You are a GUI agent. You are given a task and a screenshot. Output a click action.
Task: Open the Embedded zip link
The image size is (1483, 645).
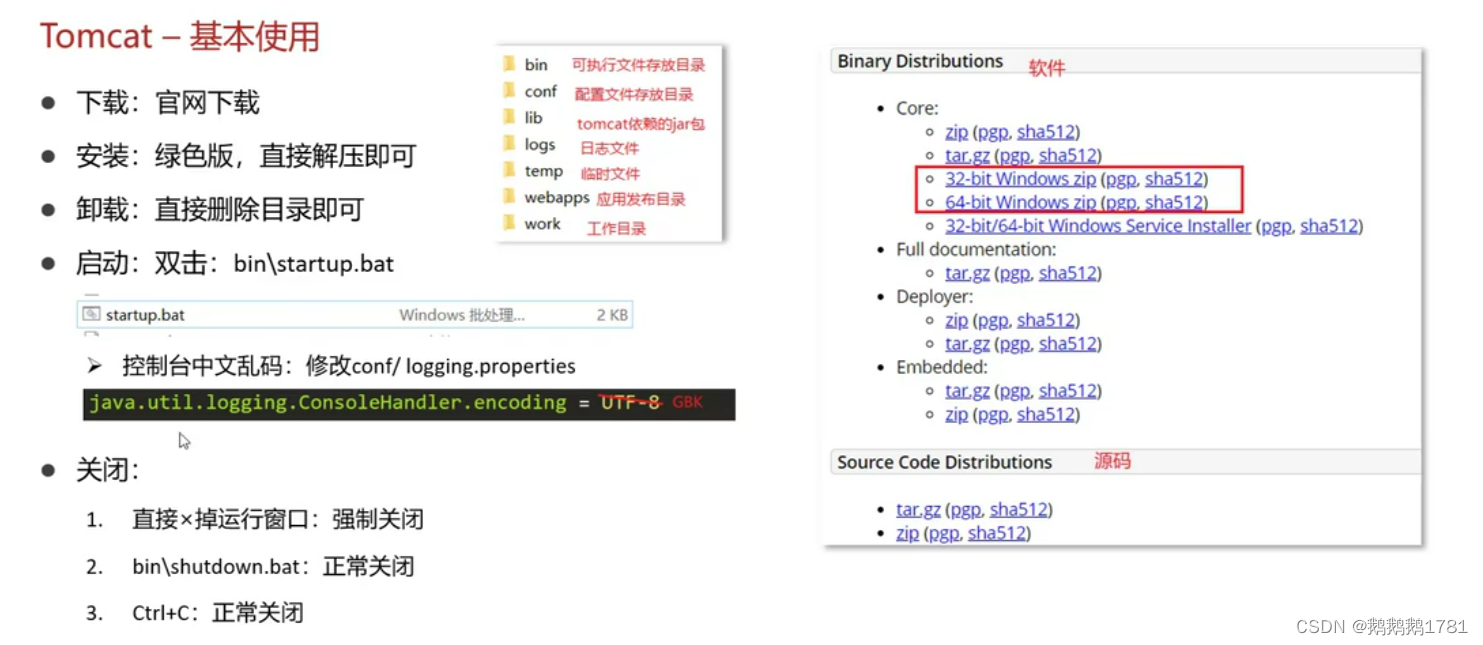(x=956, y=414)
